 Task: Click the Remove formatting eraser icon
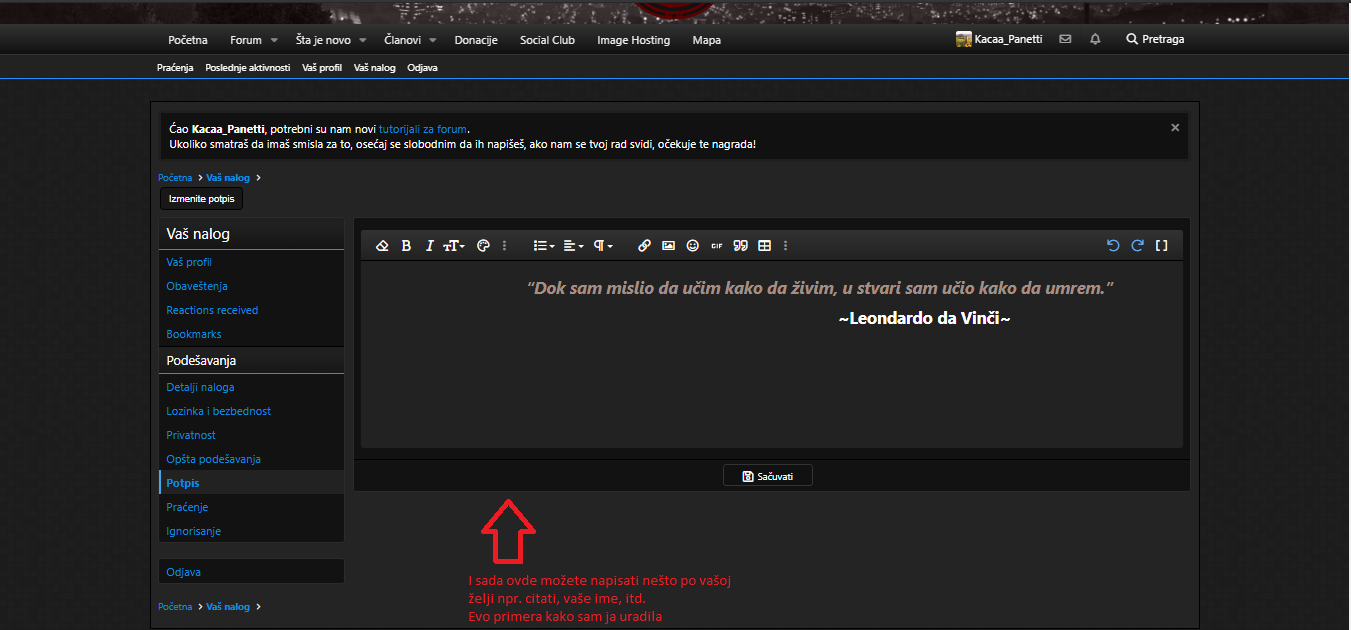[382, 246]
